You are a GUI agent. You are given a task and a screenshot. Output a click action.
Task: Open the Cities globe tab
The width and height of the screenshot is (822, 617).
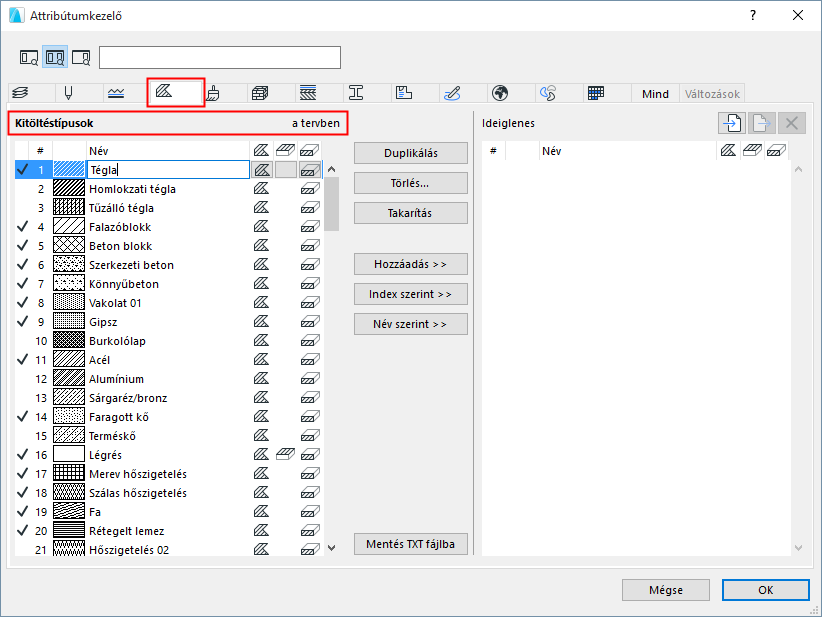click(500, 93)
